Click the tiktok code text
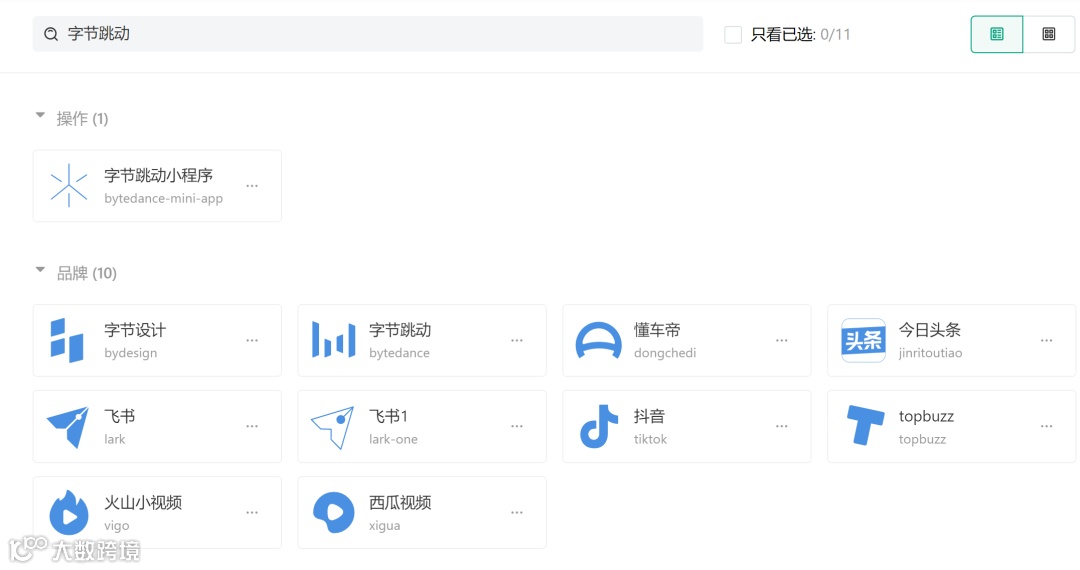Viewport: 1080px width, 570px height. 650,439
